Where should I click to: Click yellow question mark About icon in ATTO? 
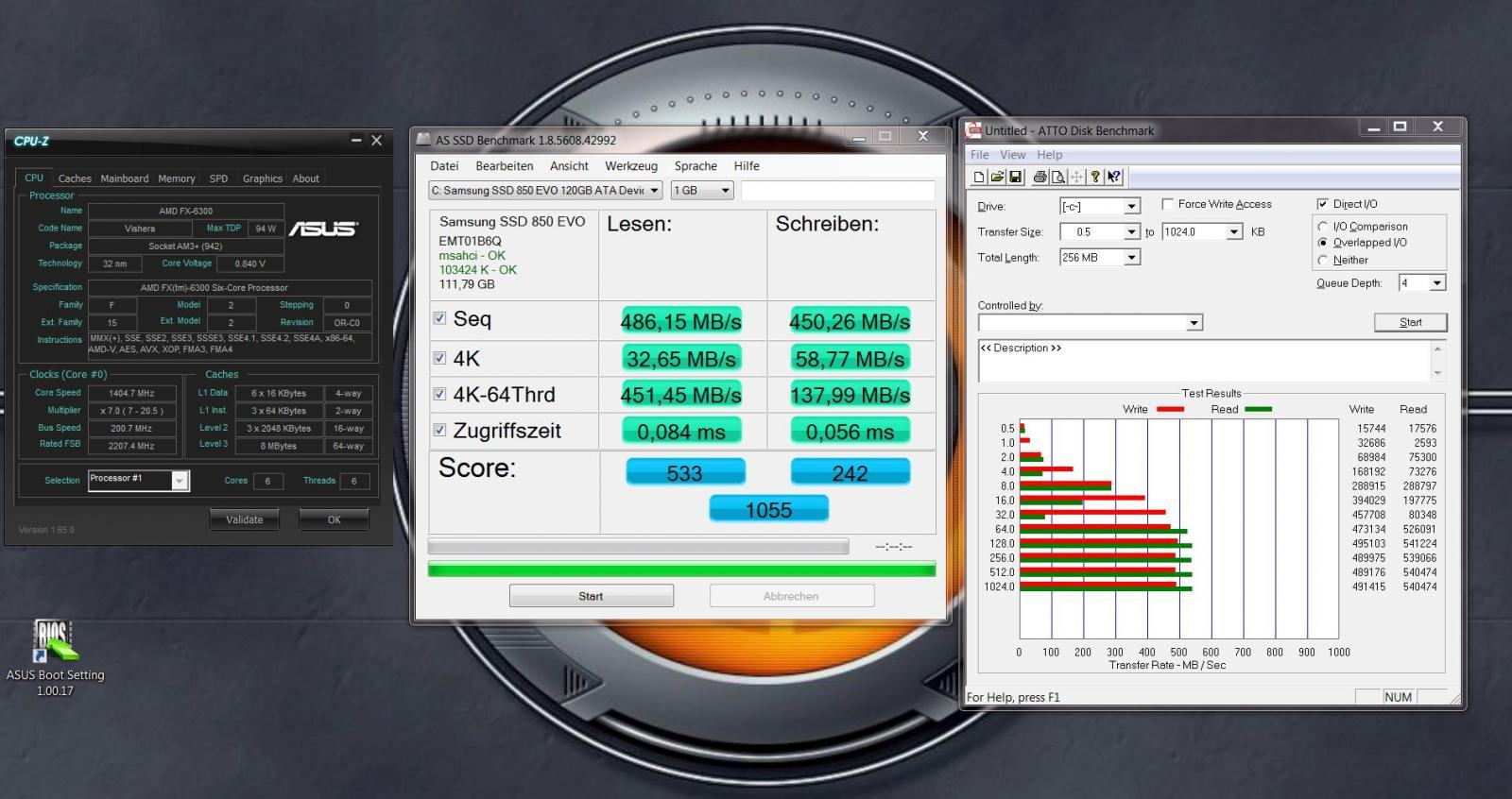point(1095,177)
